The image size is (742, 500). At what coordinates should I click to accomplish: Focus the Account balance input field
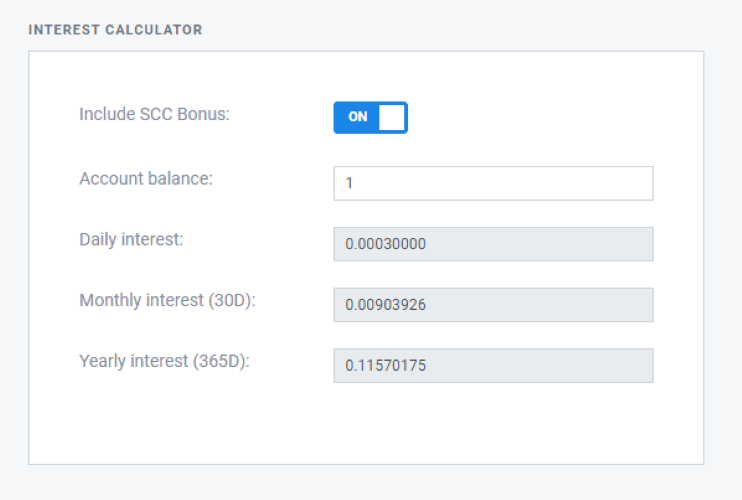(x=493, y=183)
